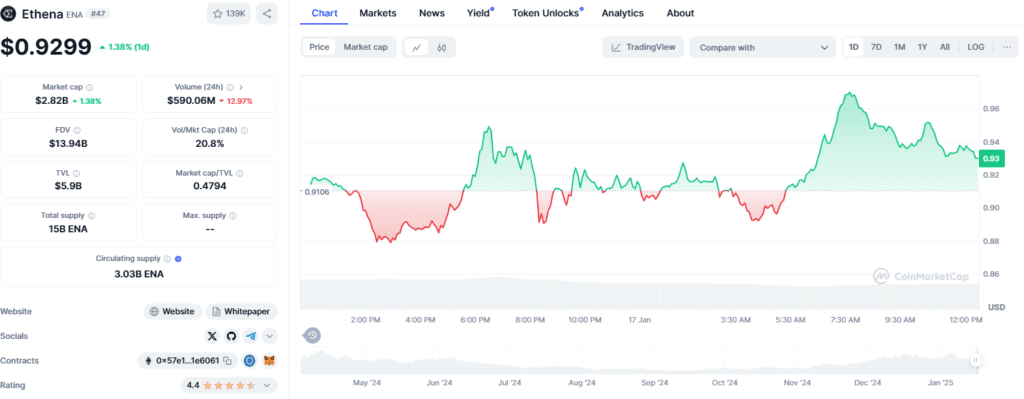Switch to candlestick chart icon
Viewport: 1024px width, 399px height.
tap(441, 47)
